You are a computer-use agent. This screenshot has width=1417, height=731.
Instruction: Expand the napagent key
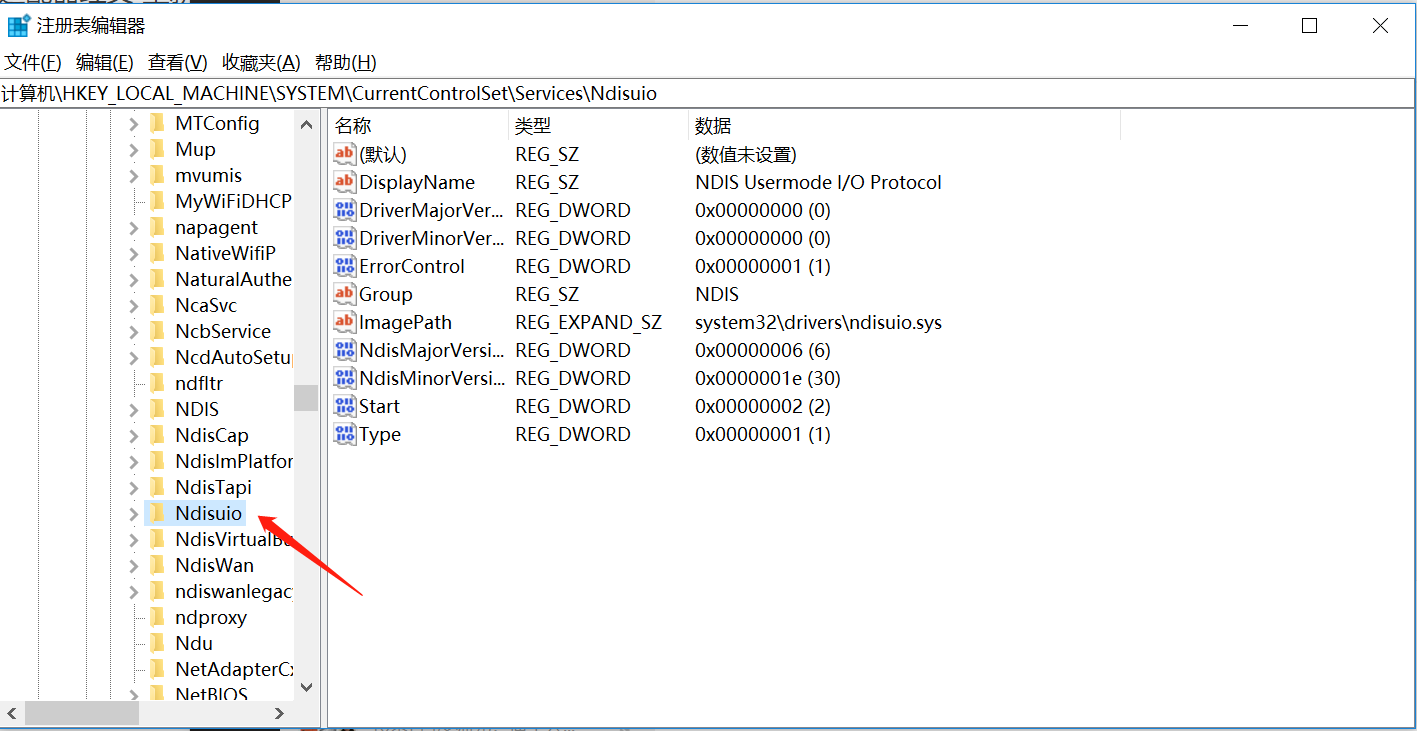133,228
